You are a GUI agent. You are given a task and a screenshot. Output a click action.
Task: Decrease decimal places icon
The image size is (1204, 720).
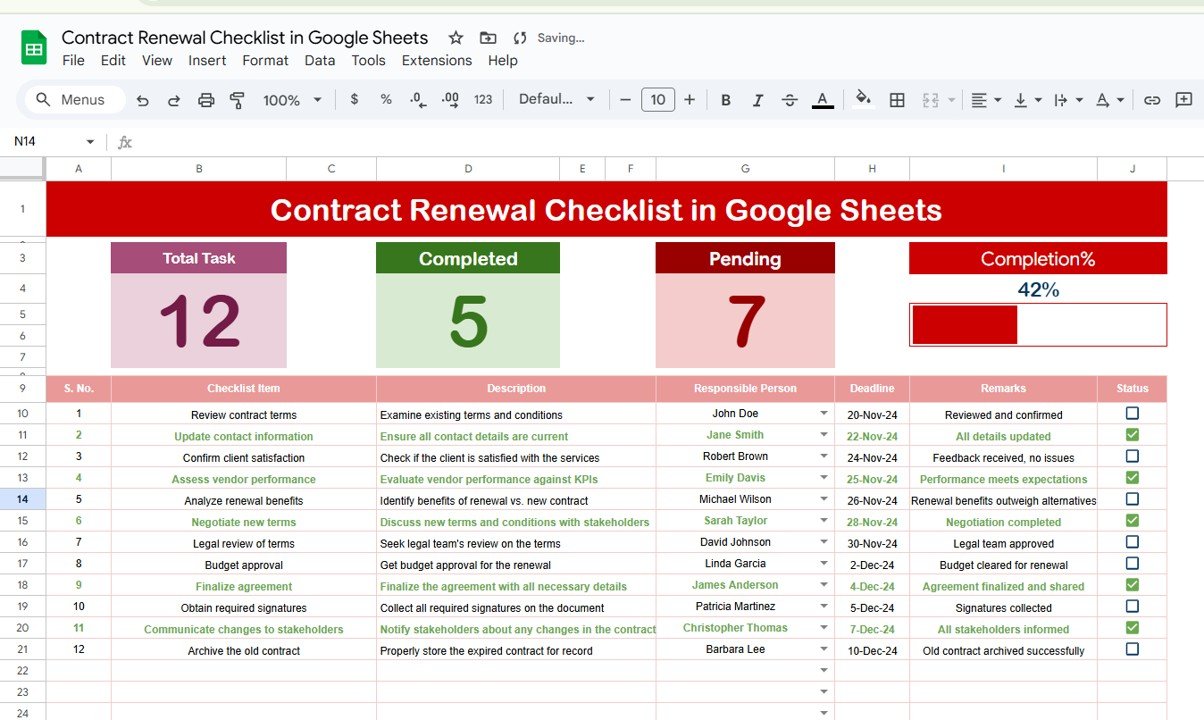pyautogui.click(x=418, y=100)
